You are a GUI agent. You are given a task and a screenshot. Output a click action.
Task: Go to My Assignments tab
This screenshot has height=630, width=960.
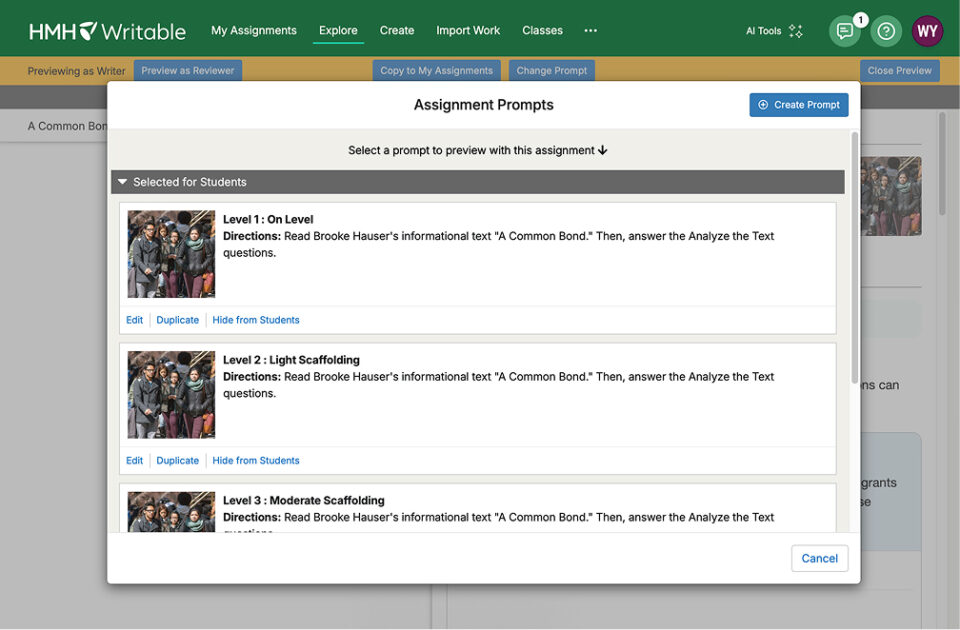253,30
